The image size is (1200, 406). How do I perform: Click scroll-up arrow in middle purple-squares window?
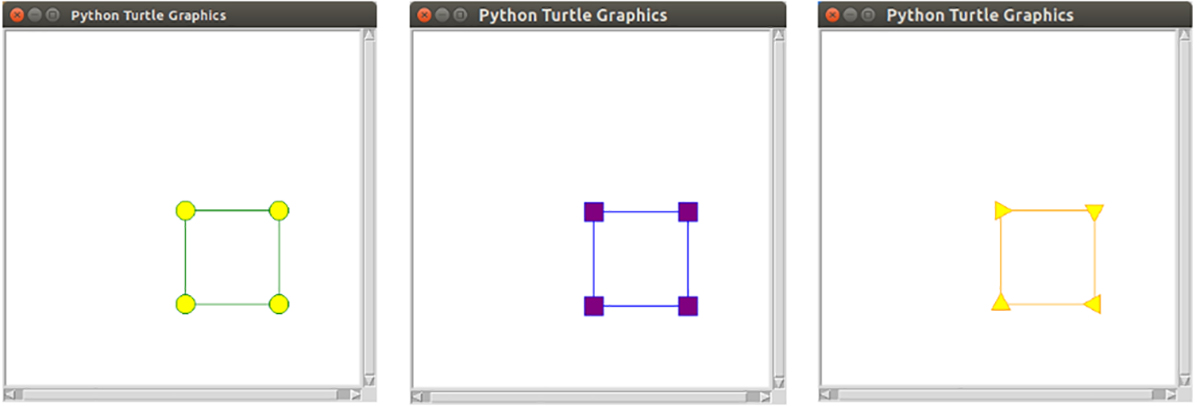coord(778,36)
